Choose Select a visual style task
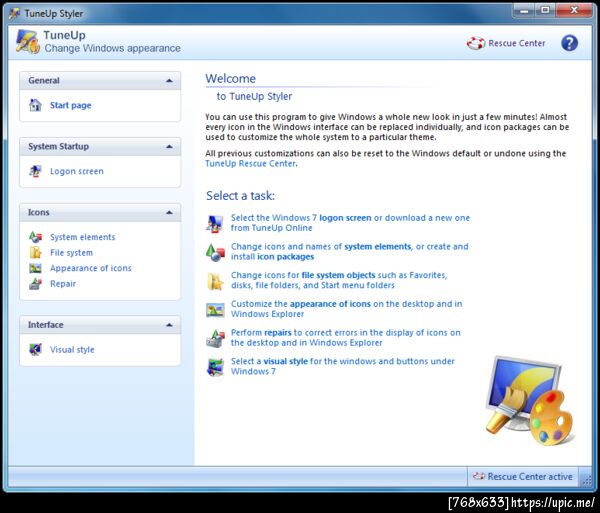This screenshot has width=600, height=513. click(342, 366)
